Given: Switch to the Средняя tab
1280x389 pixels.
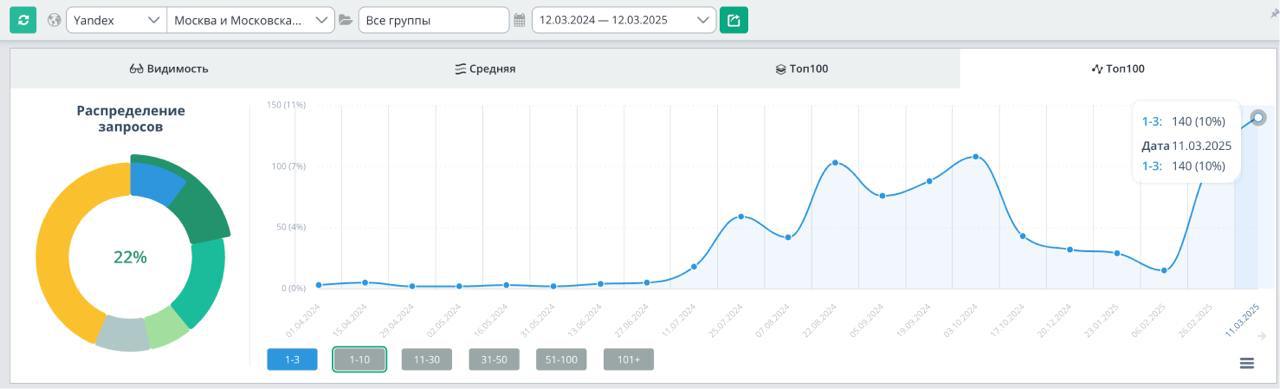Looking at the screenshot, I should pyautogui.click(x=485, y=69).
